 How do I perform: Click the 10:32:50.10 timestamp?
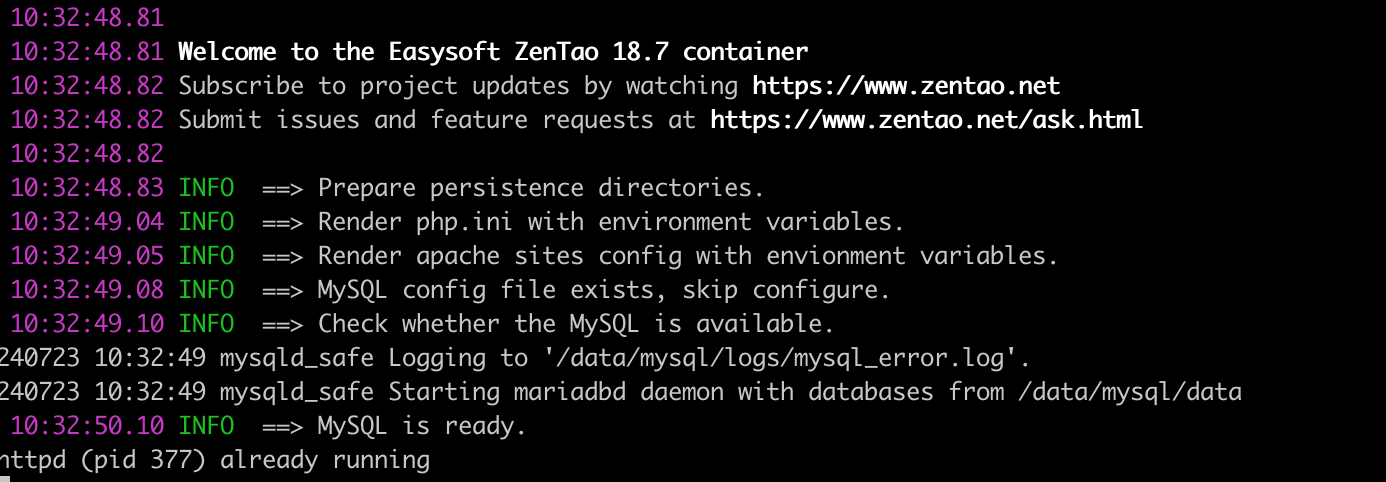pos(87,426)
